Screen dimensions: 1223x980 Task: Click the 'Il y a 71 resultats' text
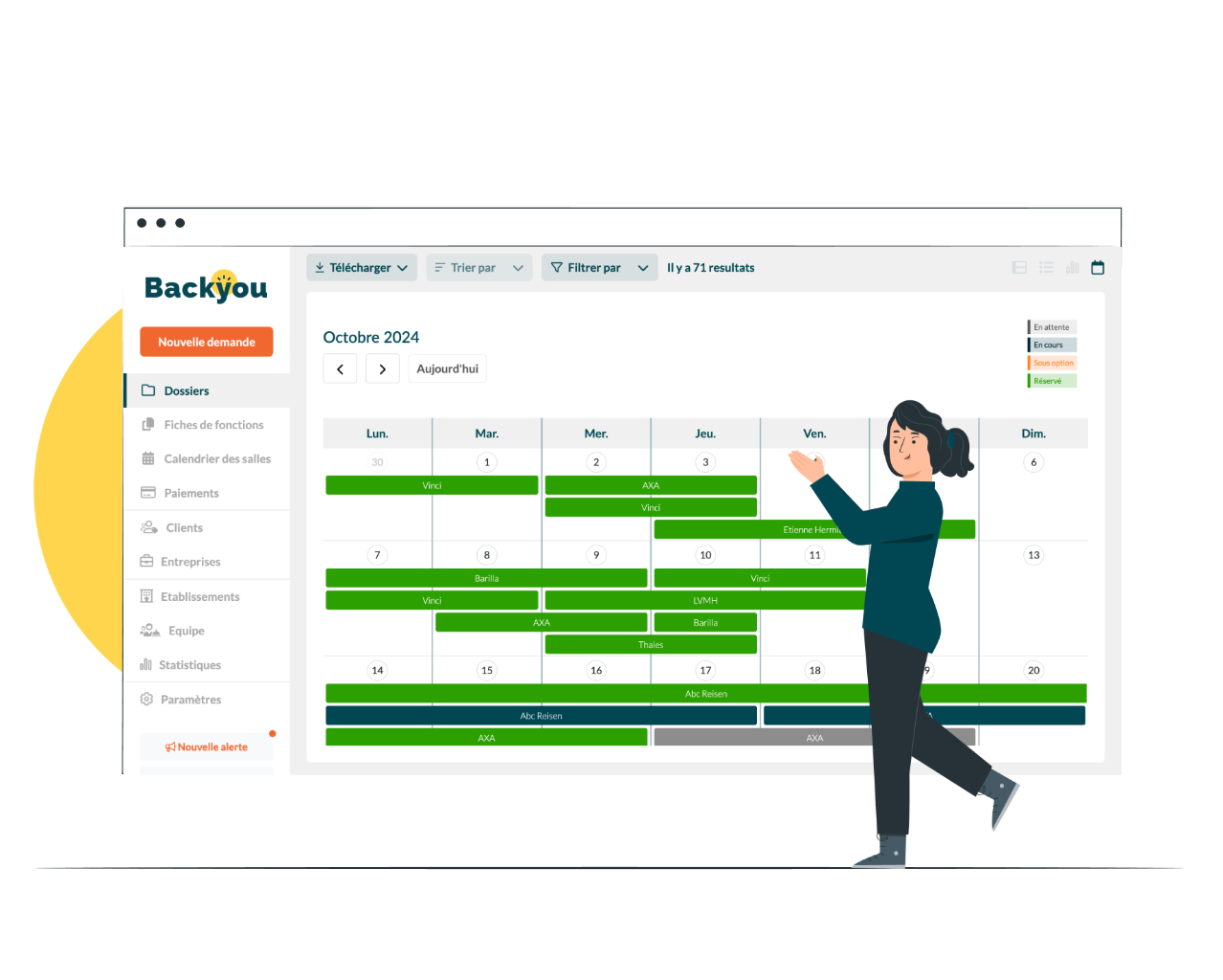[711, 268]
